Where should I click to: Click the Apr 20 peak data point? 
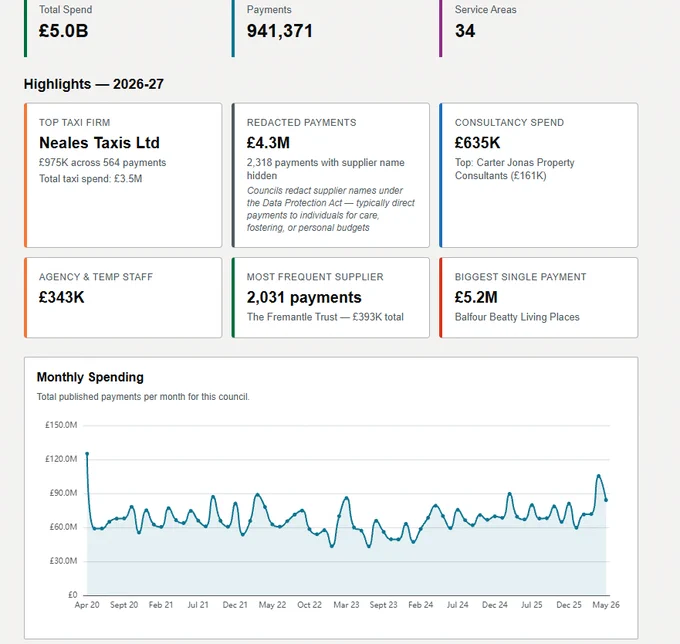(x=87, y=454)
